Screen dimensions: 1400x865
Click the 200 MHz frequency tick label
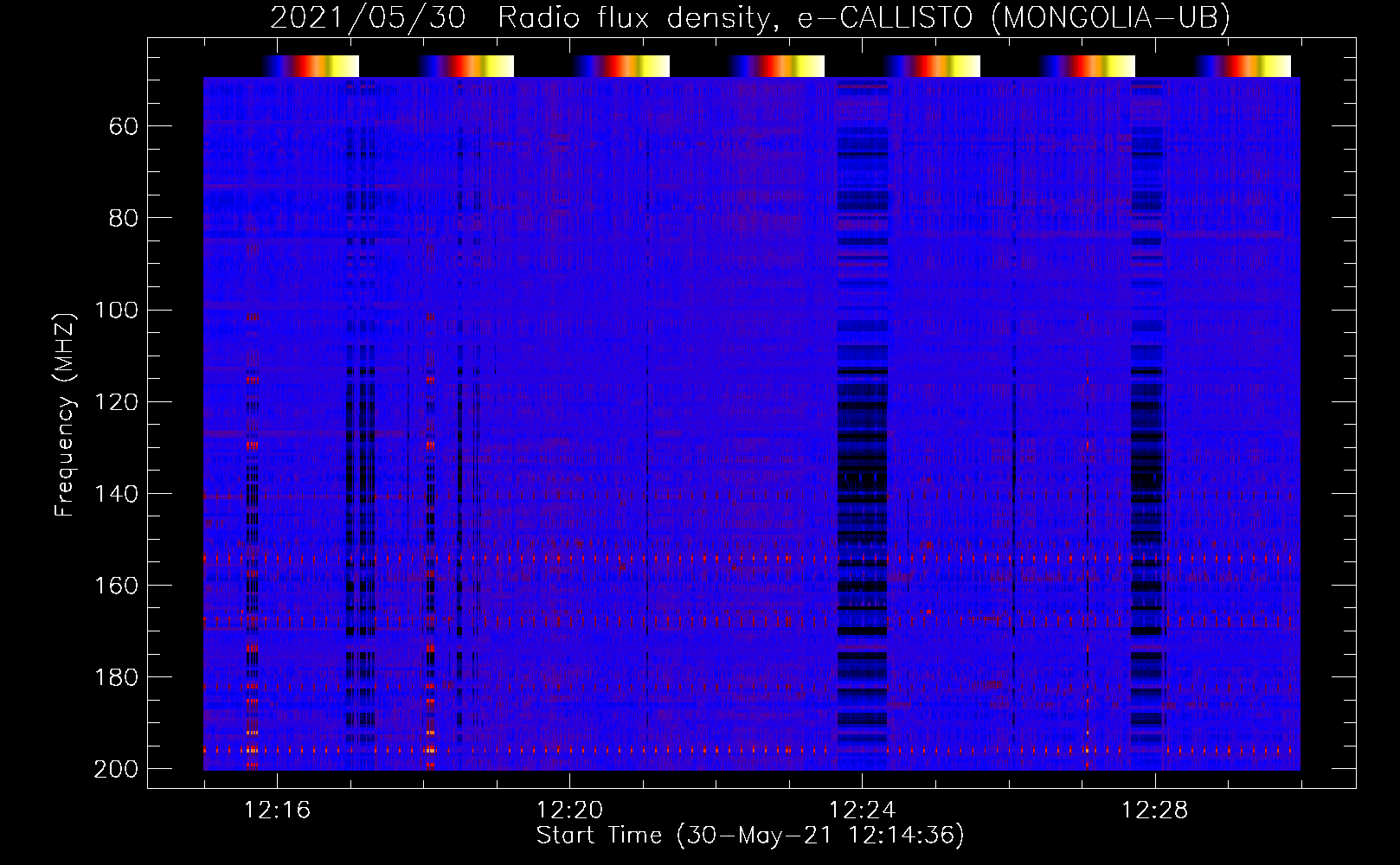[x=116, y=768]
